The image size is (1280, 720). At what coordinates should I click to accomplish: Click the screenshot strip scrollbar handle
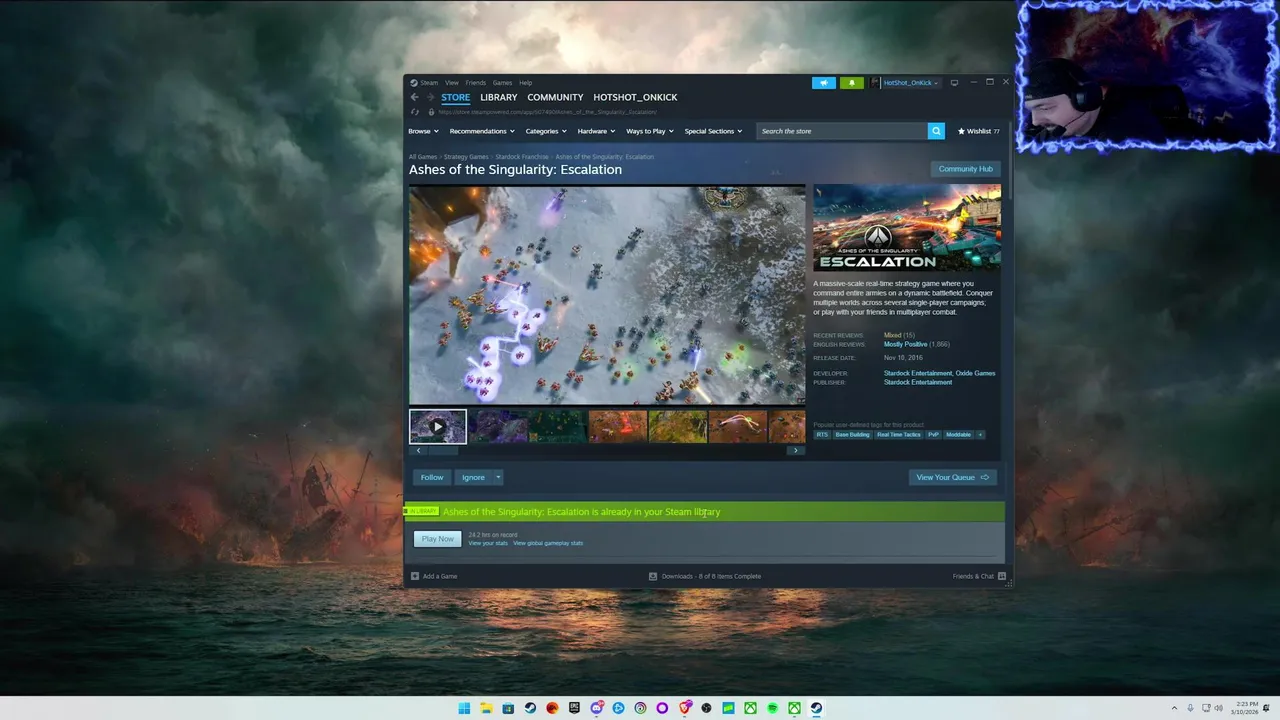click(441, 450)
